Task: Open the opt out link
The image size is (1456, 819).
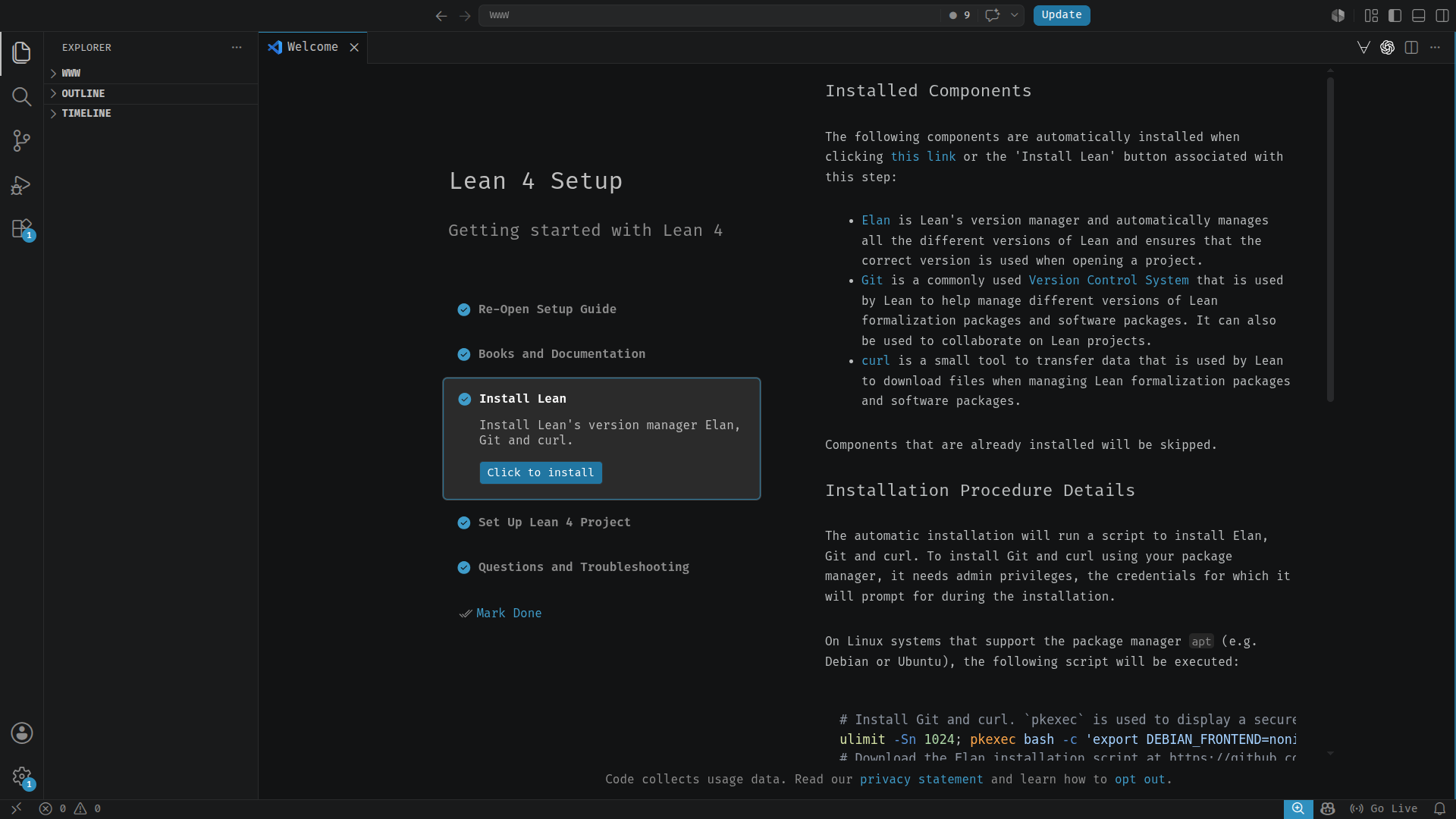Action: point(1140,780)
